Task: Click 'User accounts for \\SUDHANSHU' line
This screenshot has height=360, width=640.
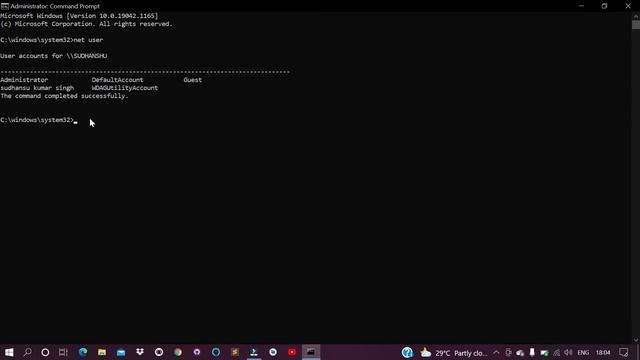Action: pos(53,56)
